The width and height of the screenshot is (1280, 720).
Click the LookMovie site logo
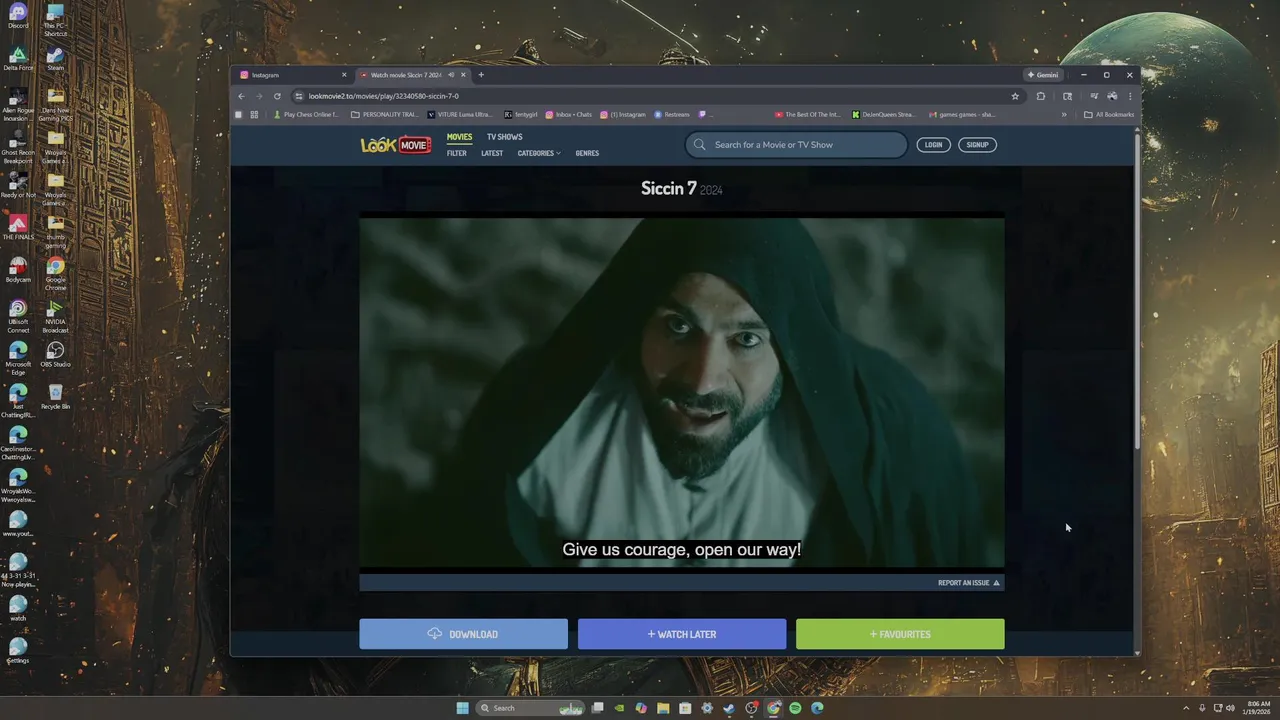[396, 145]
